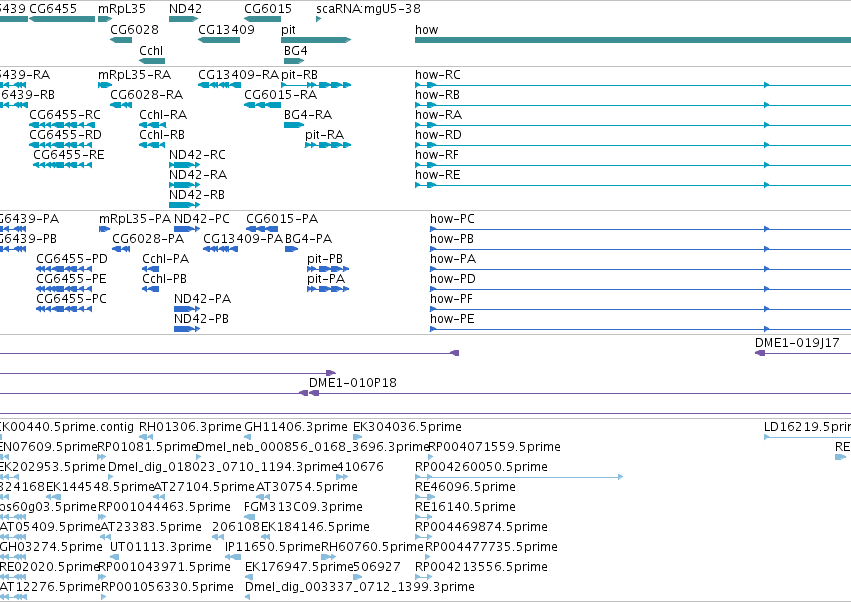Select the CG6028 gene label
The height and width of the screenshot is (602, 851).
coord(135,29)
